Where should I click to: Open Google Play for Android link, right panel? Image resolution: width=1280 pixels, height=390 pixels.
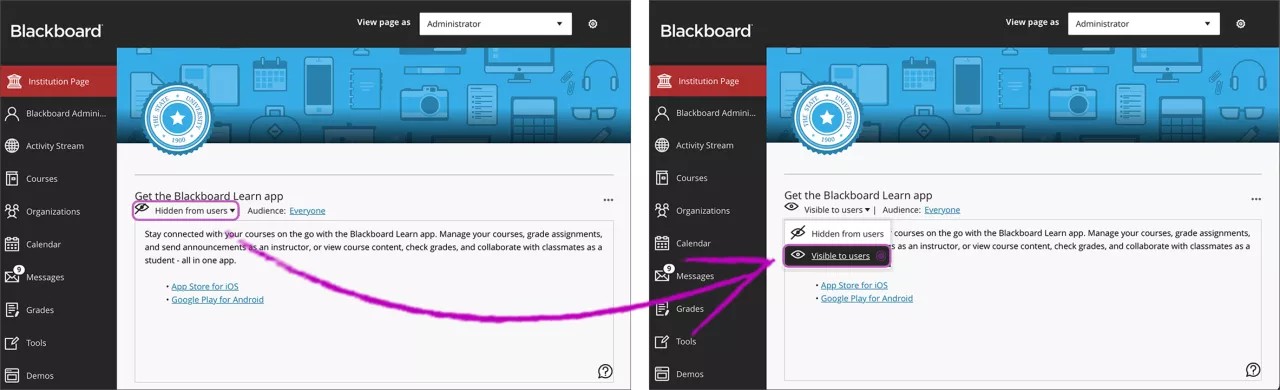[x=866, y=298]
